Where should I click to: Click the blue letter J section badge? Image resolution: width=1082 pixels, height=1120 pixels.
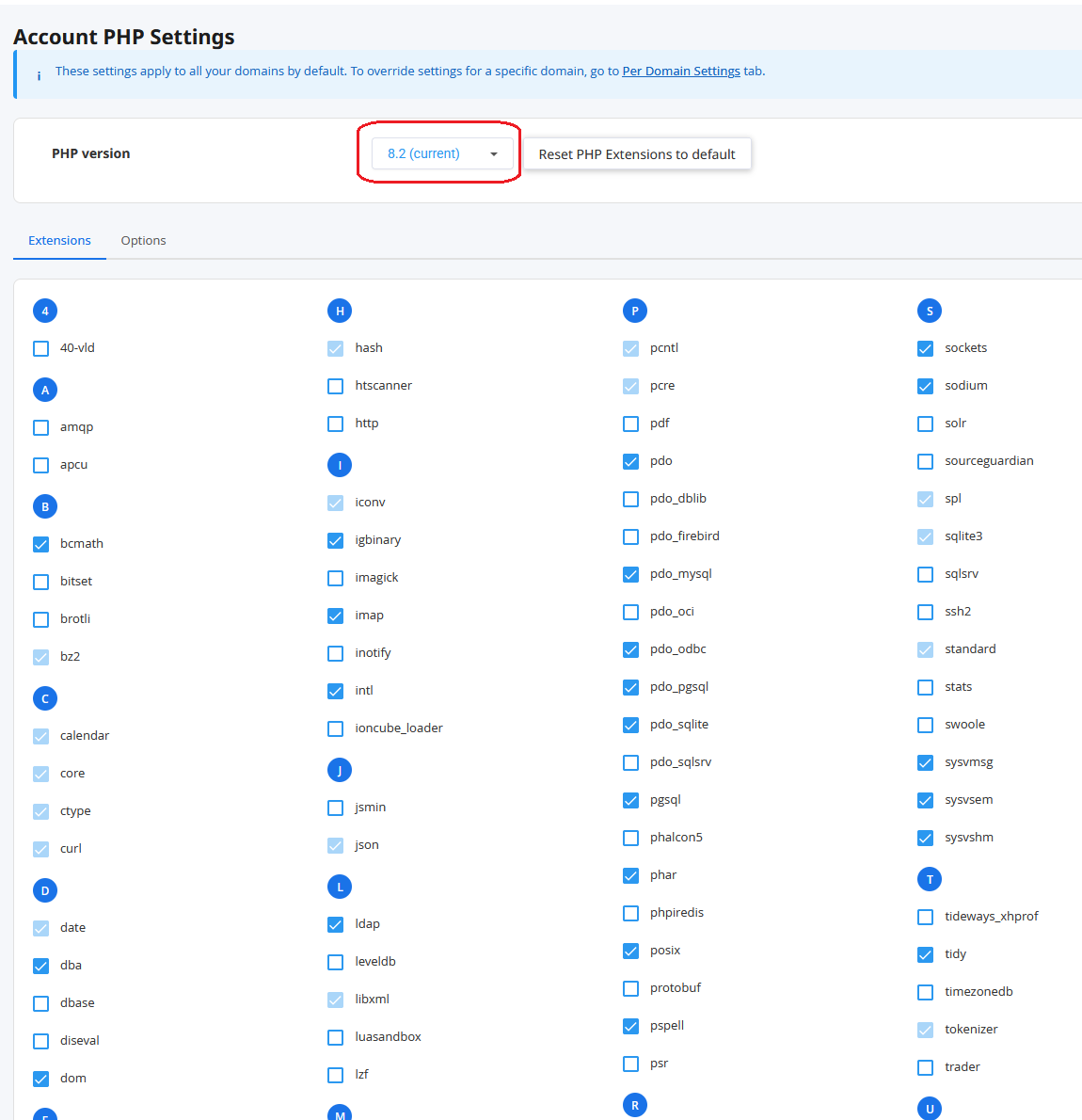point(340,770)
